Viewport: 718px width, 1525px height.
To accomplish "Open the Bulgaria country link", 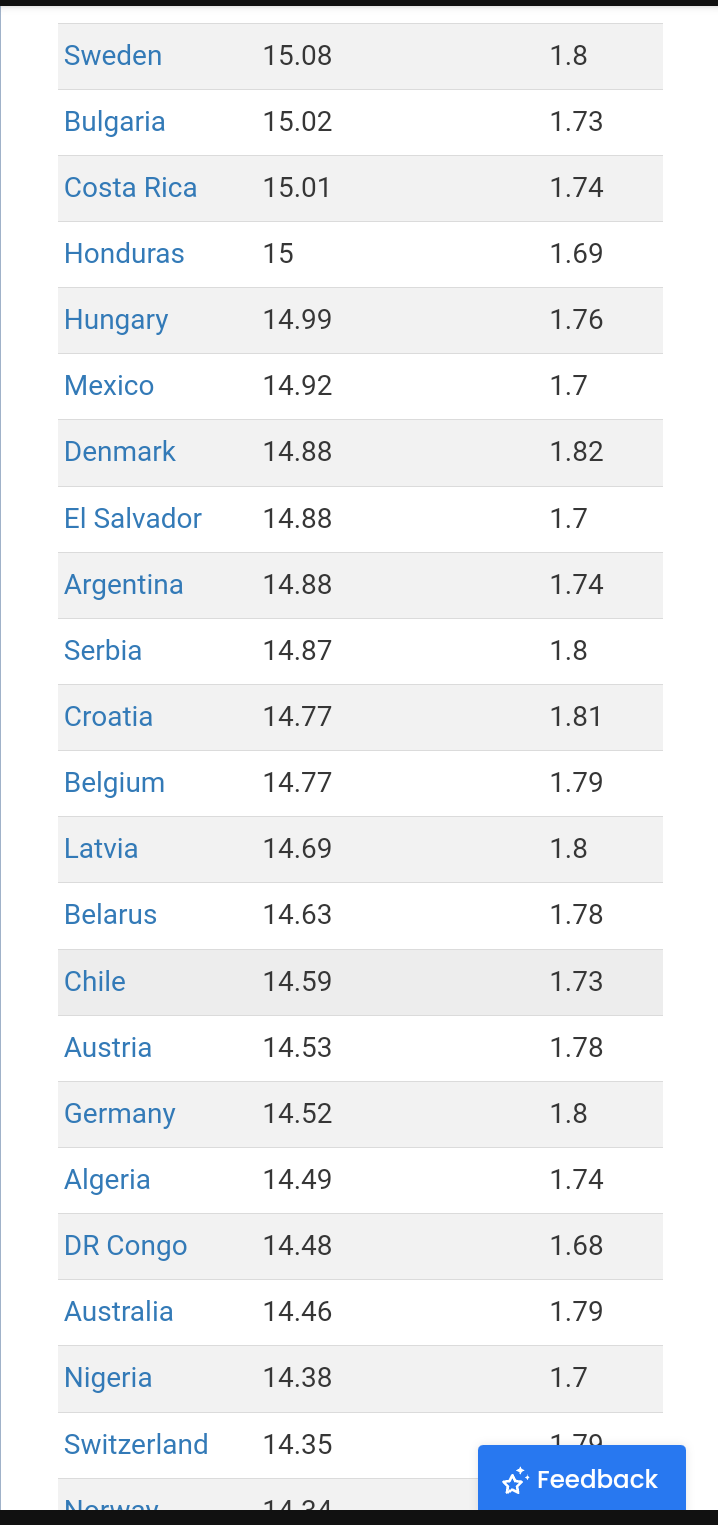I will (115, 122).
